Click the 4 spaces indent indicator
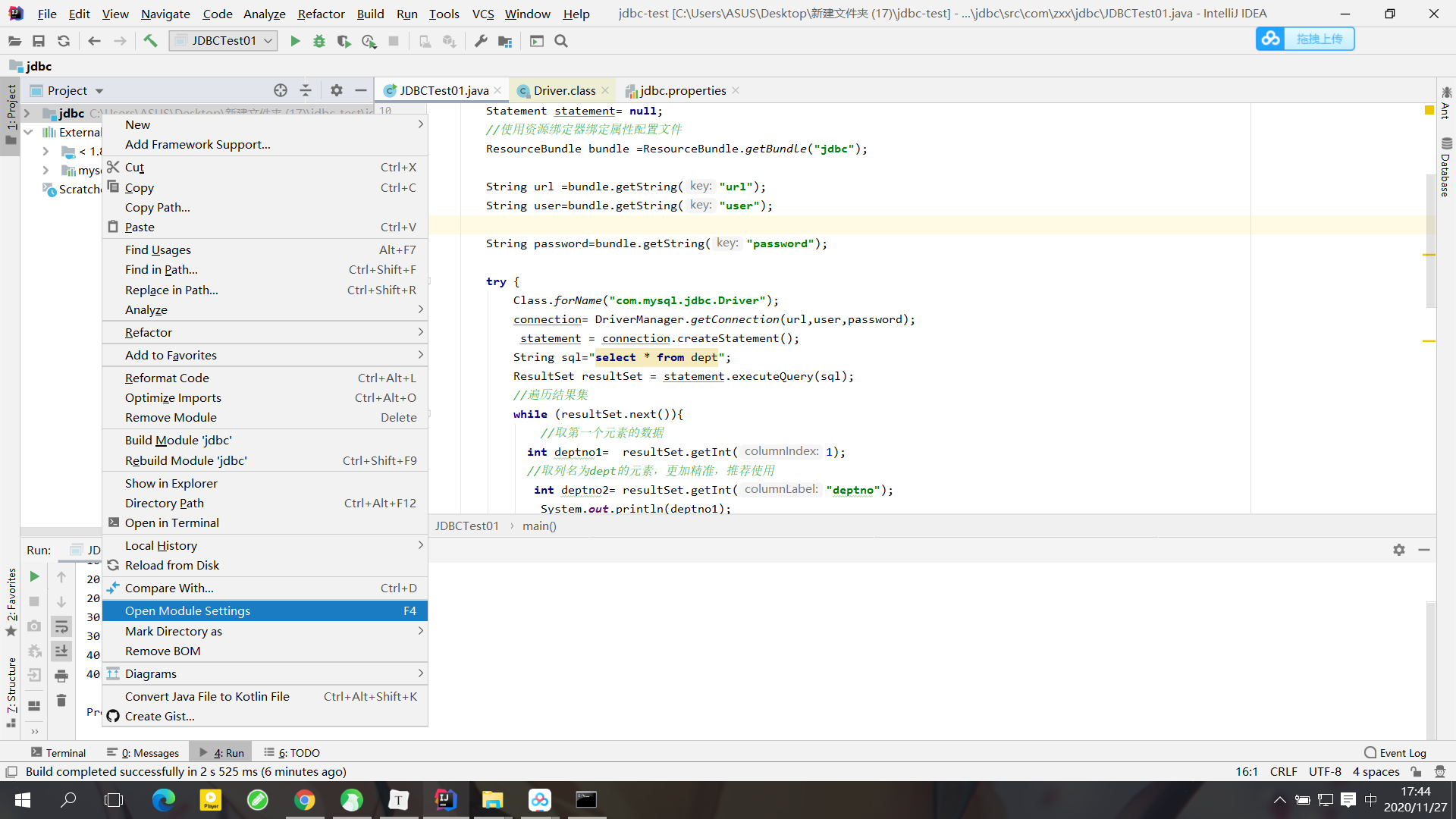Screen dimensions: 1456x819 tap(1376, 771)
